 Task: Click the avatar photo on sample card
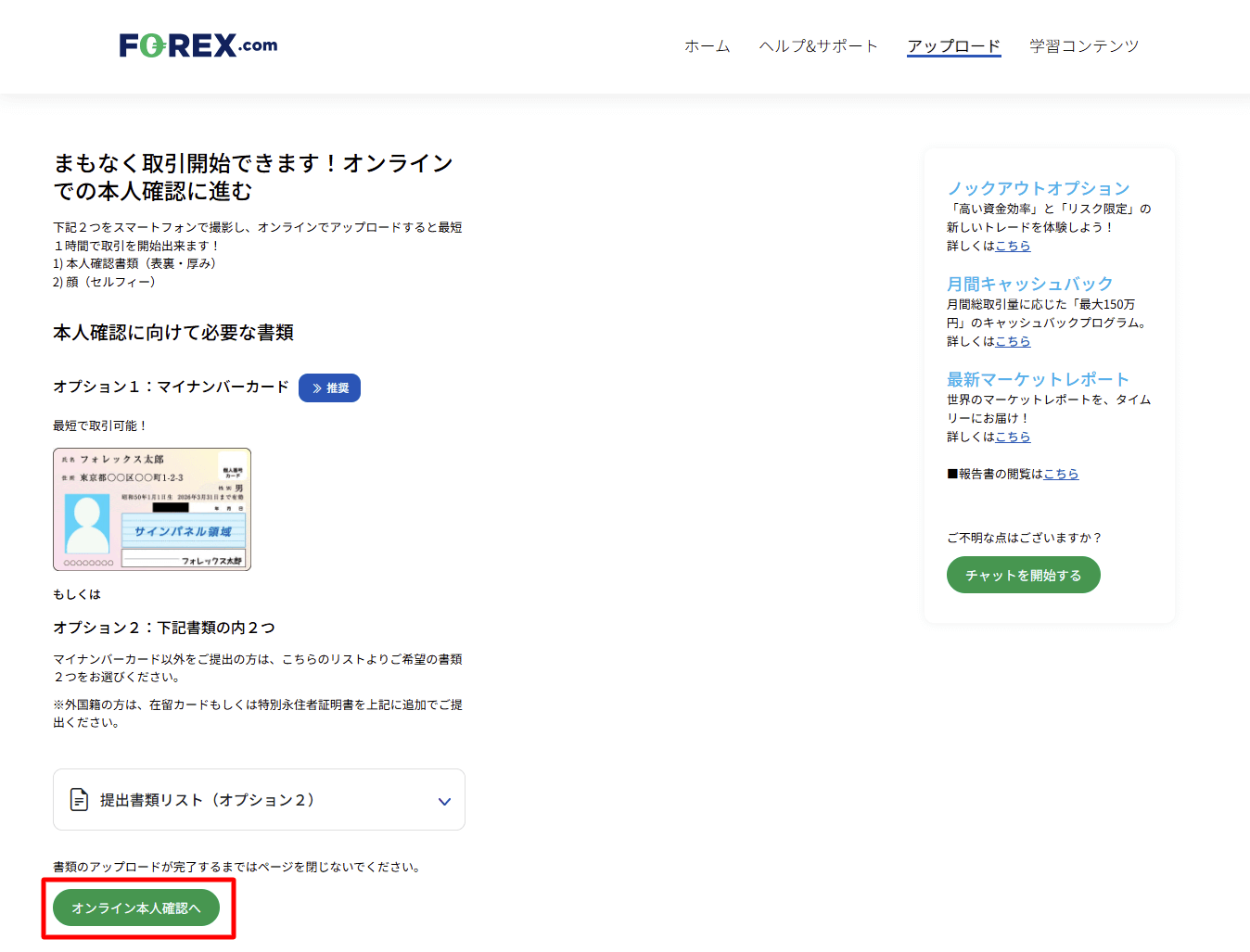pyautogui.click(x=87, y=524)
